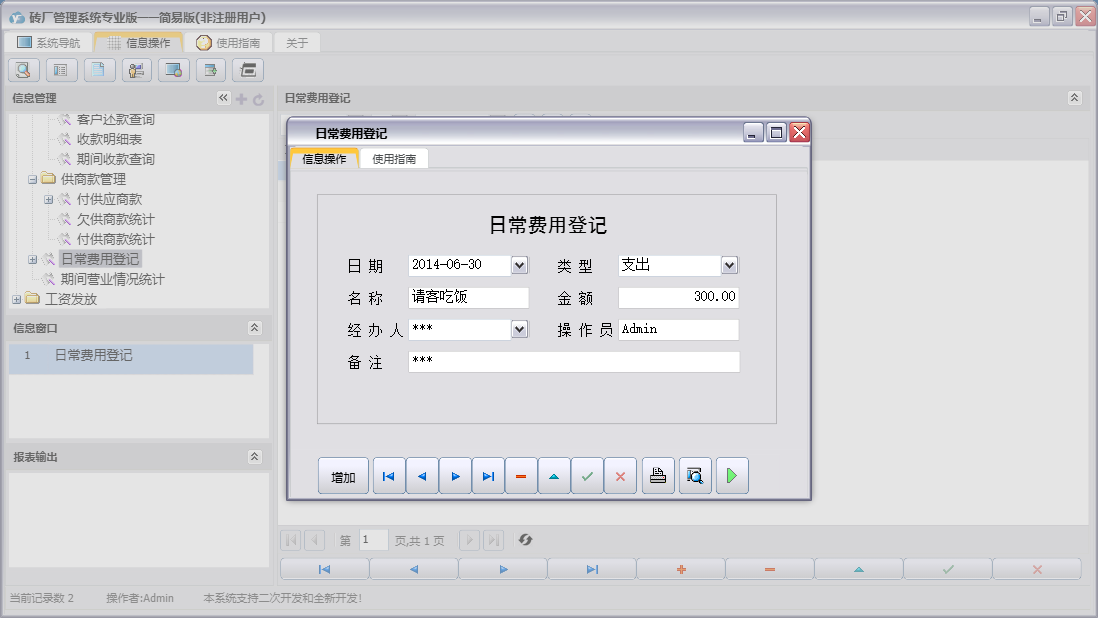The height and width of the screenshot is (618, 1098).
Task: Click the red X cancel icon in dialog toolbar
Action: coord(620,476)
